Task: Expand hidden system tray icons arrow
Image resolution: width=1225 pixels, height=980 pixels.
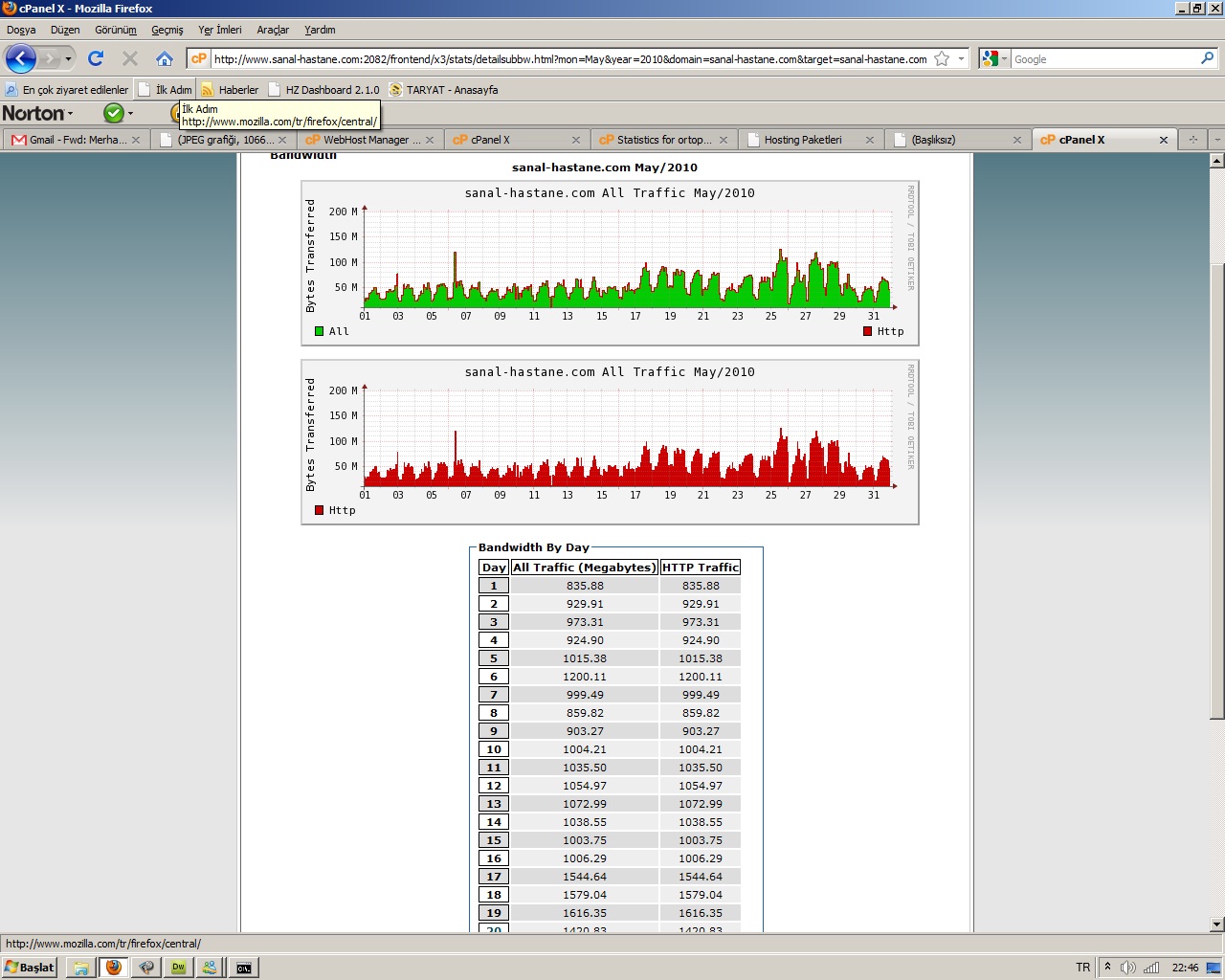Action: (1107, 968)
